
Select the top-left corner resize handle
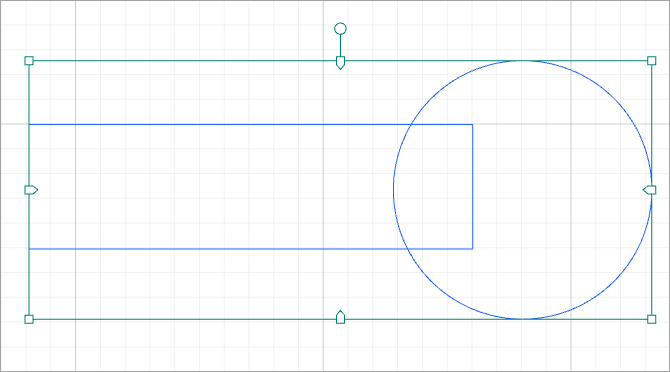(x=29, y=61)
